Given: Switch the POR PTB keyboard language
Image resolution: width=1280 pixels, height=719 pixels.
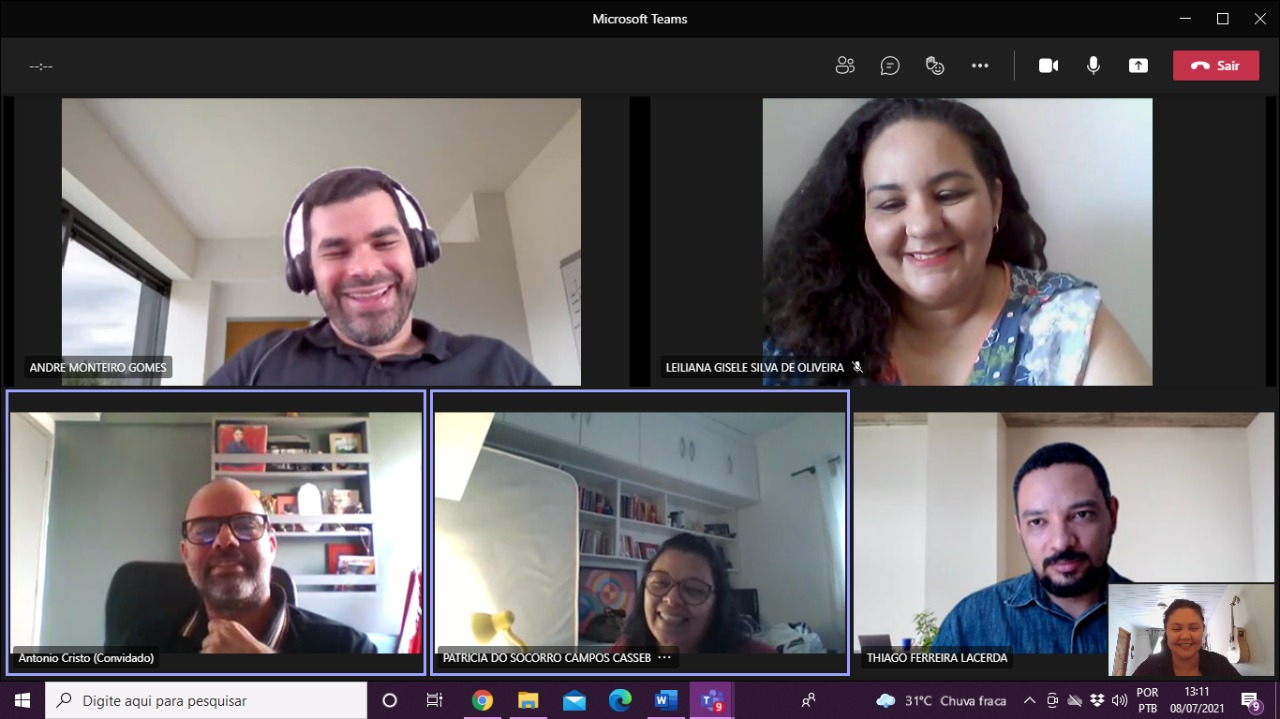Looking at the screenshot, I should [1147, 700].
